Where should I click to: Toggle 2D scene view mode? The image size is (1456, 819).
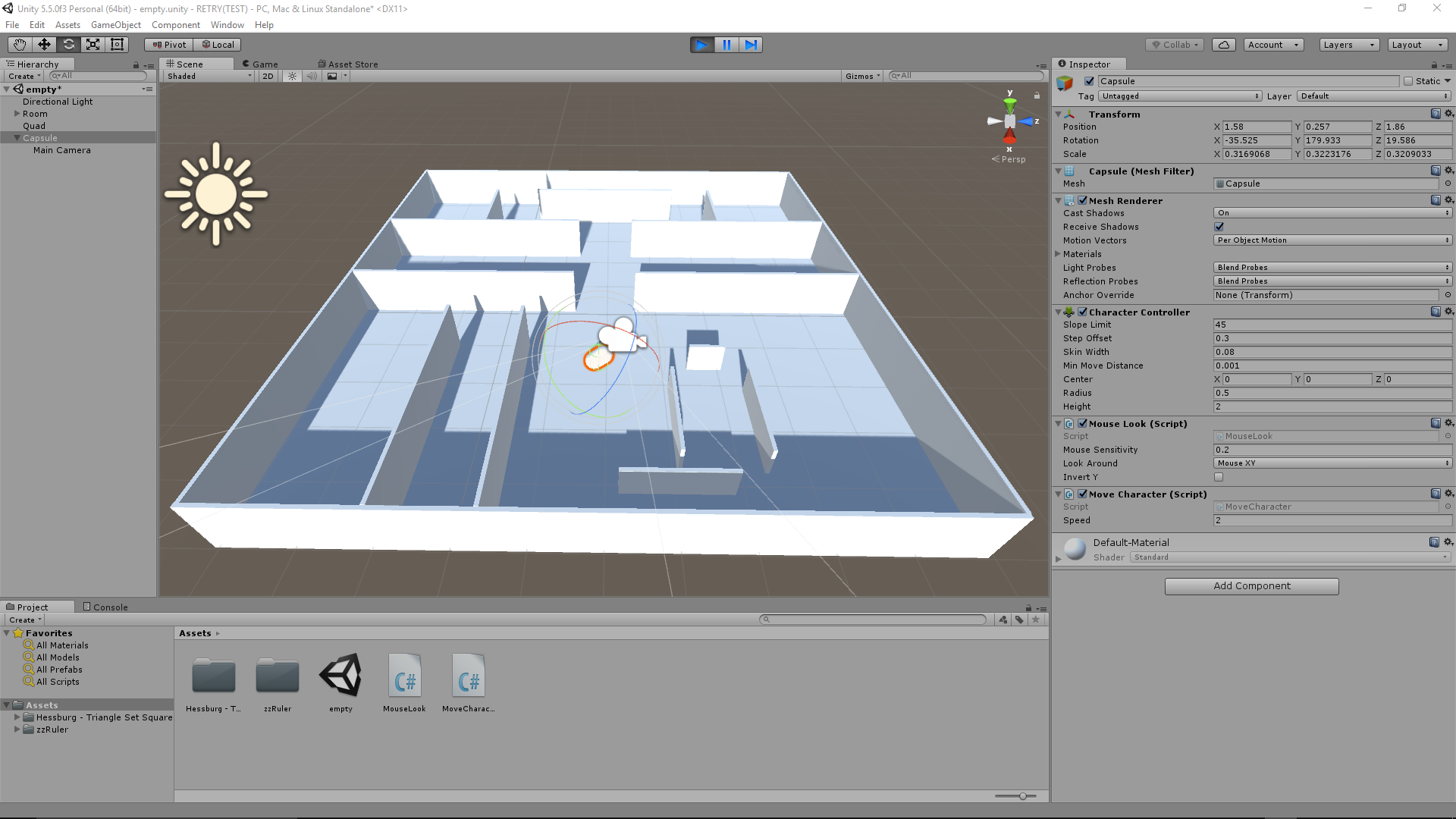(268, 76)
